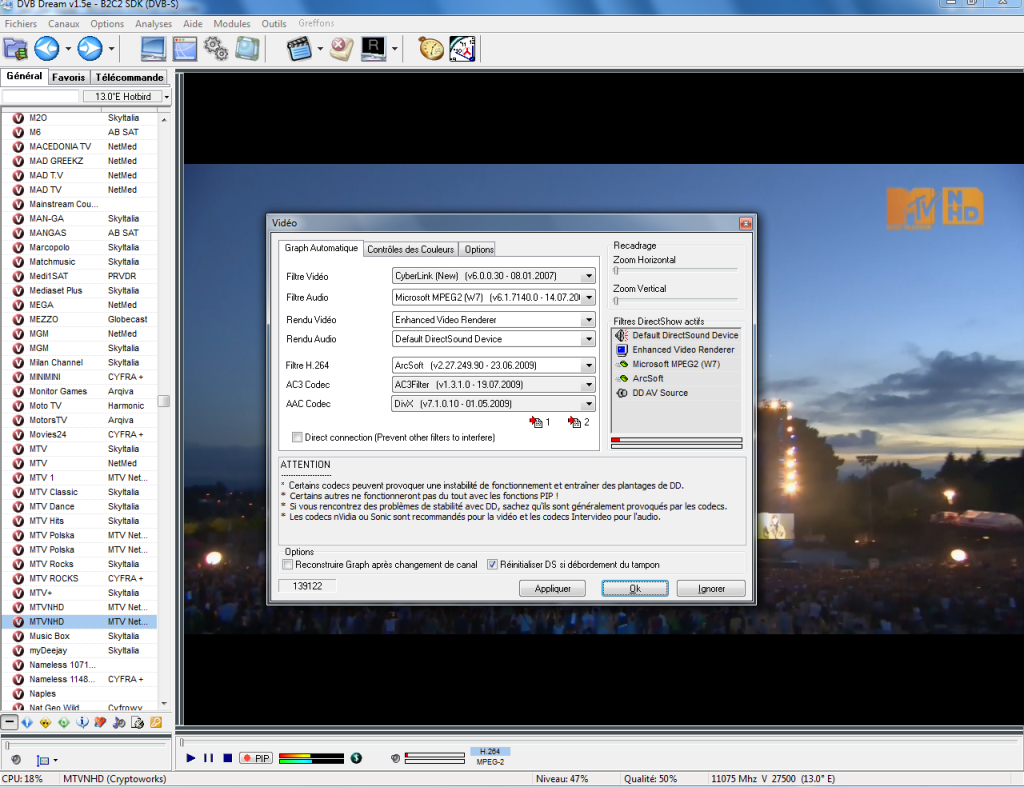Open the signal graph window icon
The width and height of the screenshot is (1024, 787).
coord(185,49)
